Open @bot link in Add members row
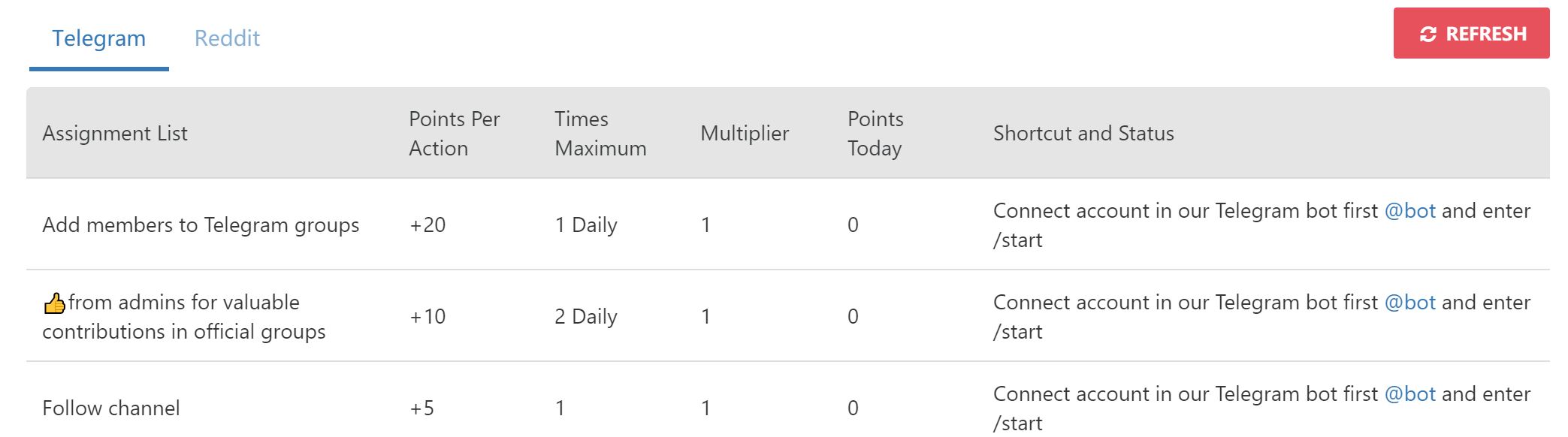 (1409, 211)
